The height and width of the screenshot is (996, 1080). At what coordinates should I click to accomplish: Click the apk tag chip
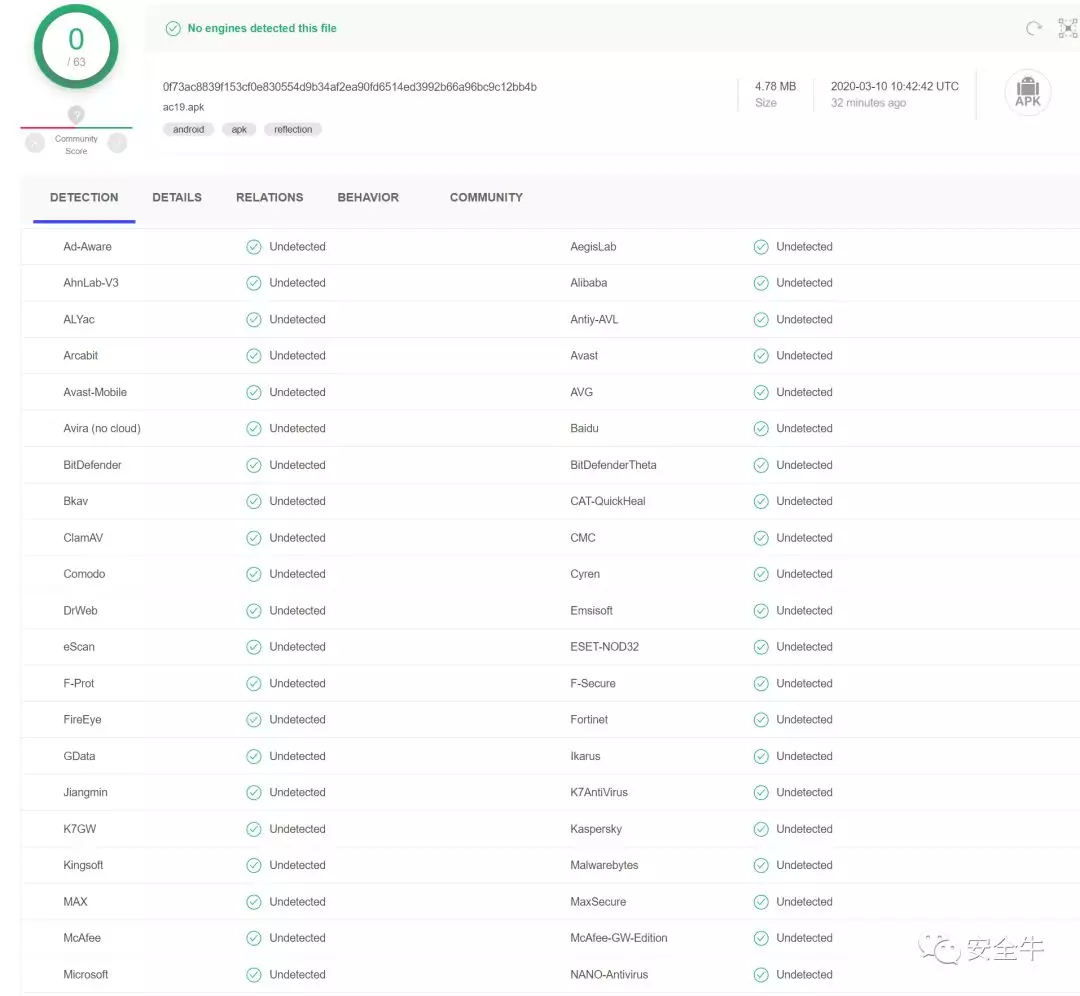239,130
